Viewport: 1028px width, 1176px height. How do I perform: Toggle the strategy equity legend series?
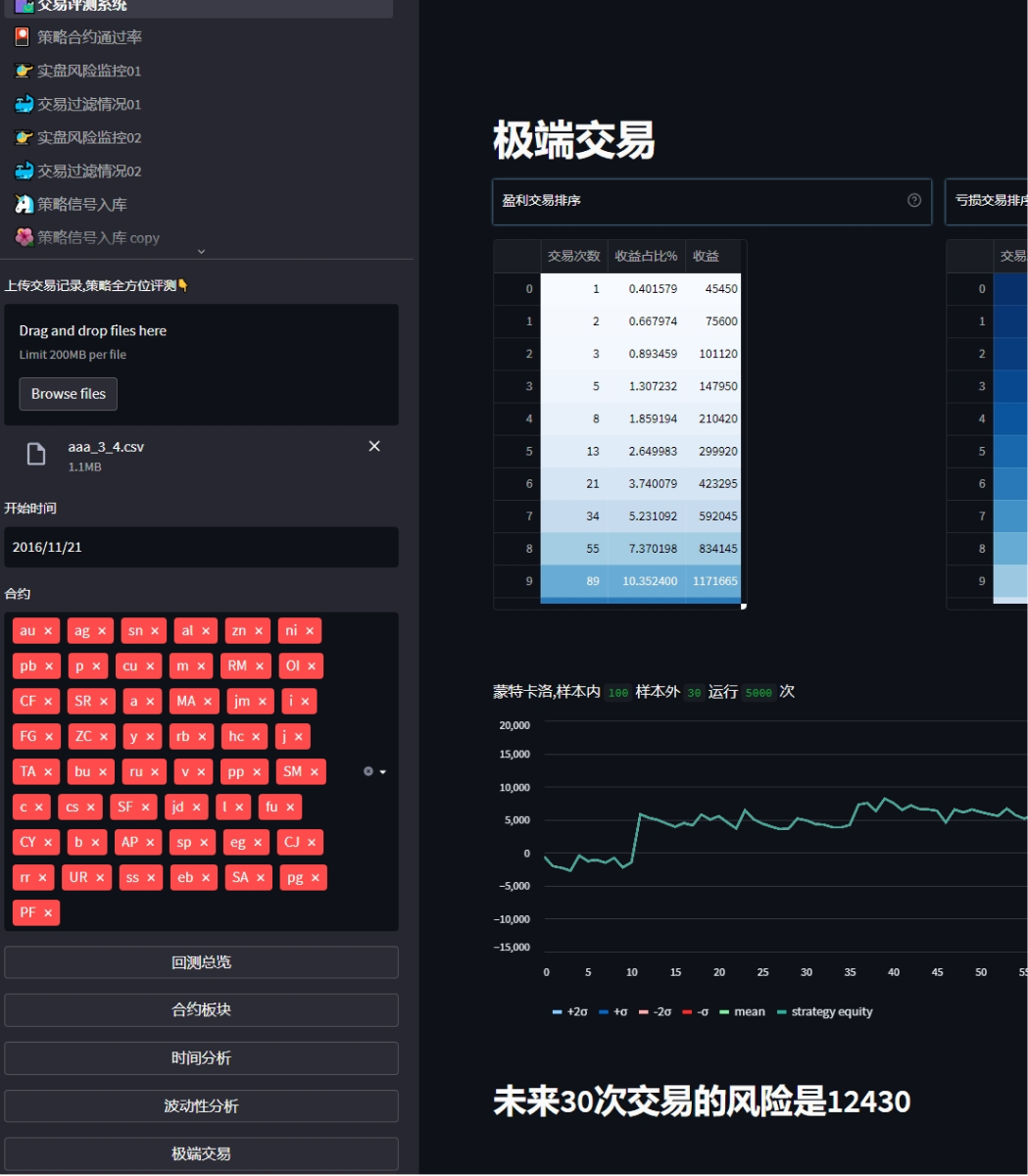(x=824, y=1012)
